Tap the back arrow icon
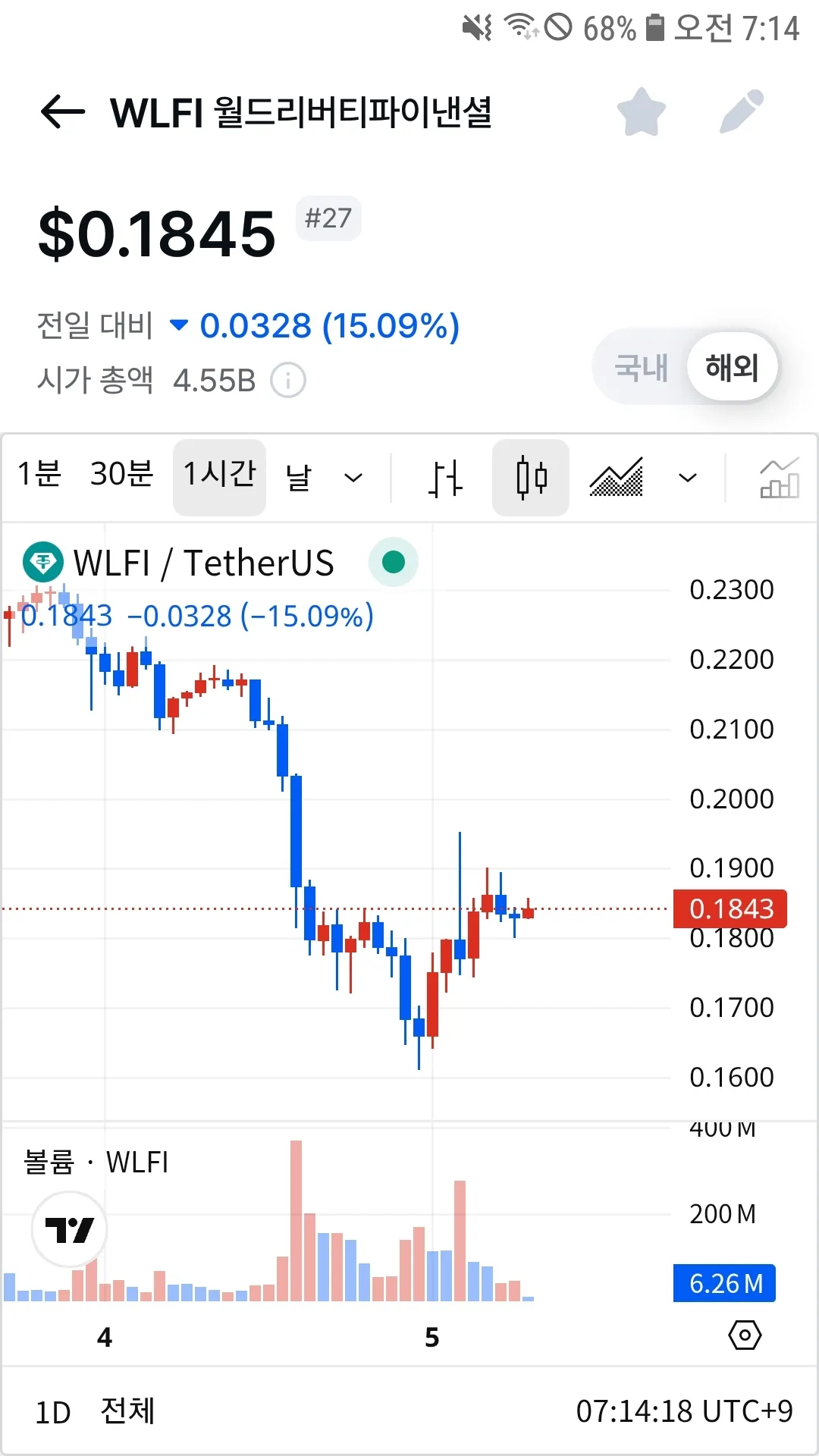Viewport: 819px width, 1456px height. pyautogui.click(x=62, y=112)
